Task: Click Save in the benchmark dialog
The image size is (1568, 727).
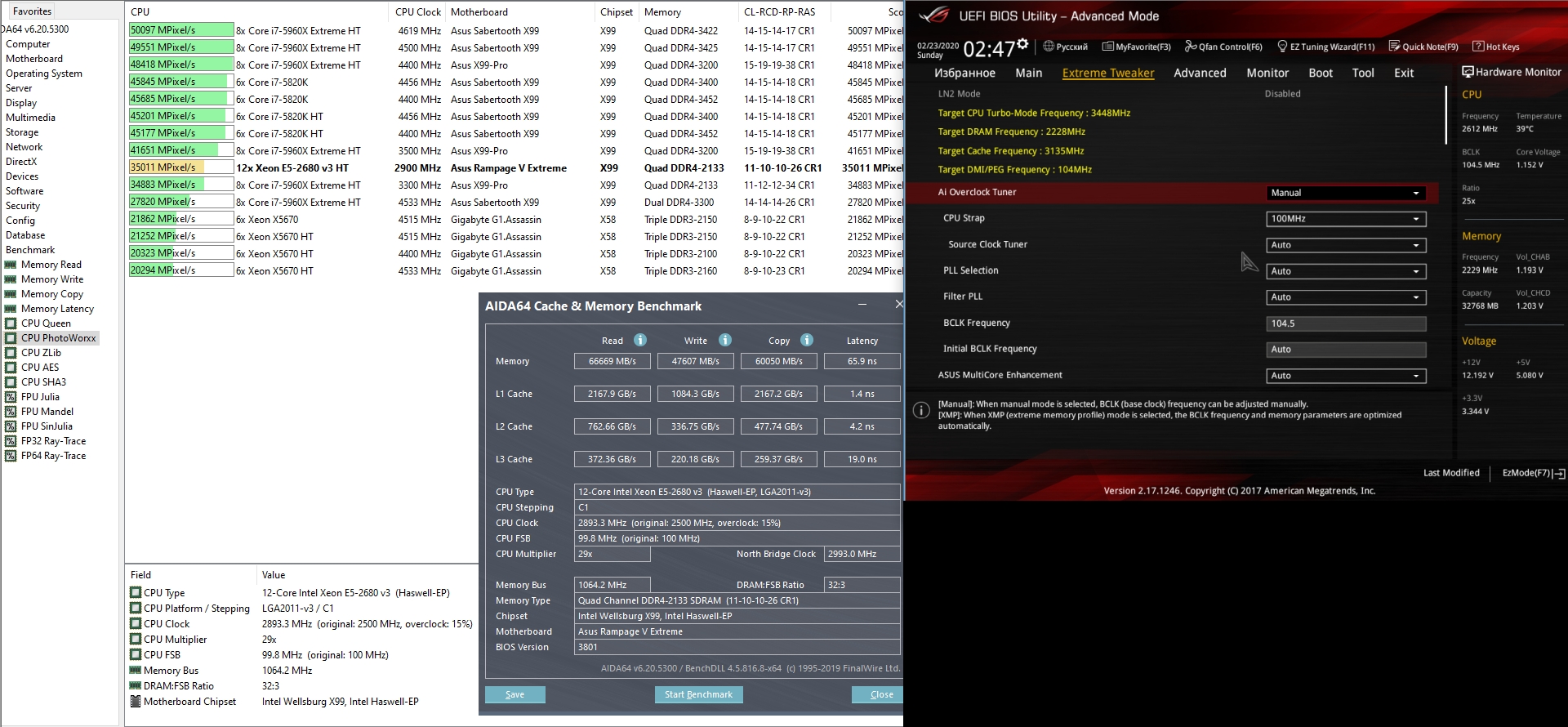Action: pos(515,694)
